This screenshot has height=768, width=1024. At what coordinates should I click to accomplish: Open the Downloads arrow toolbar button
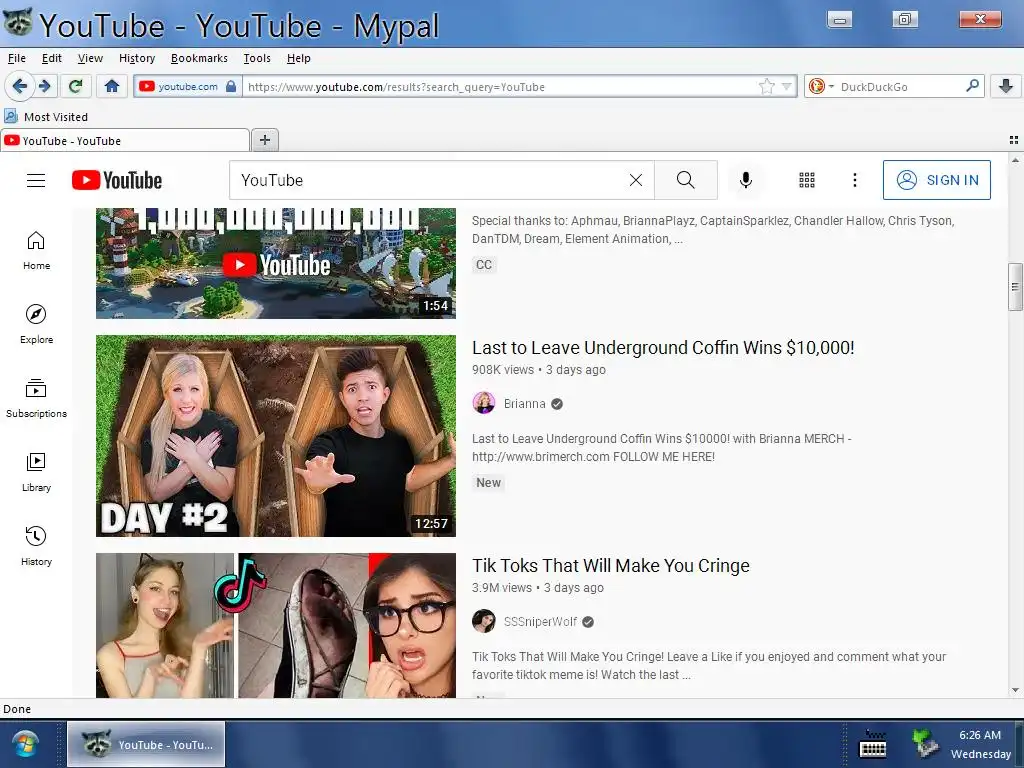click(x=1006, y=86)
